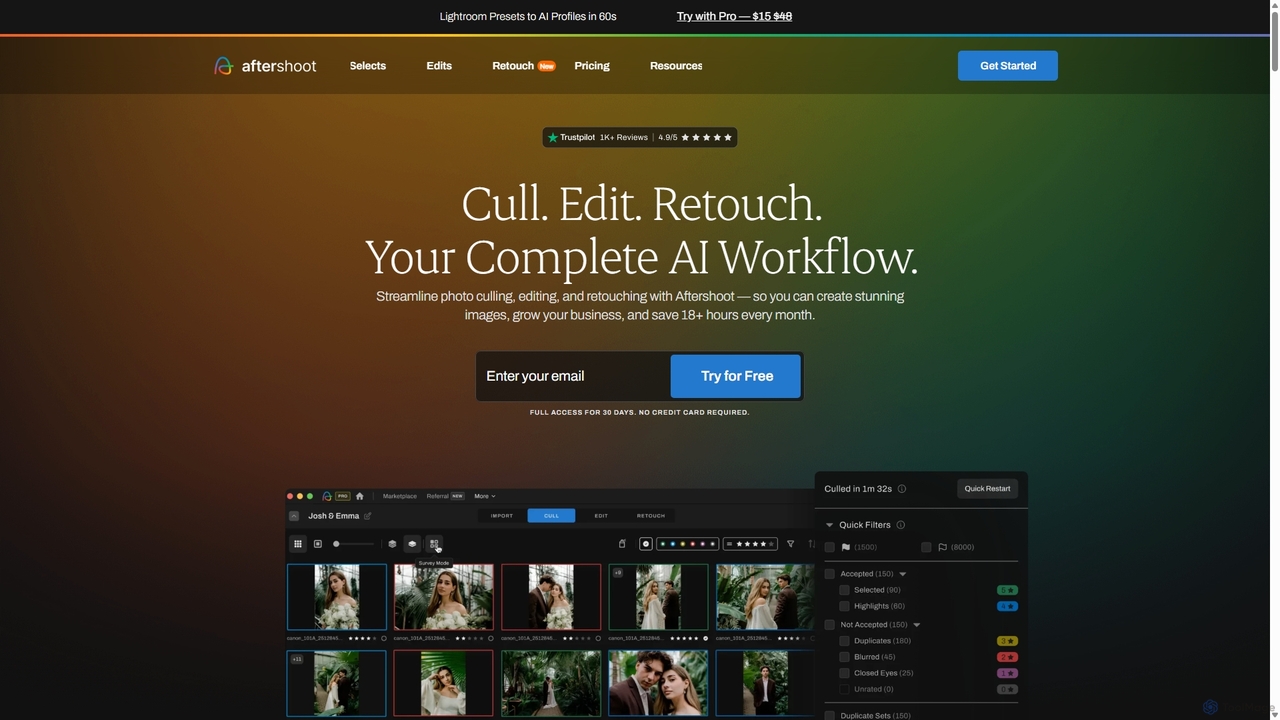Viewport: 1280px width, 720px height.
Task: Open the Retouch menu marked New
Action: [523, 66]
